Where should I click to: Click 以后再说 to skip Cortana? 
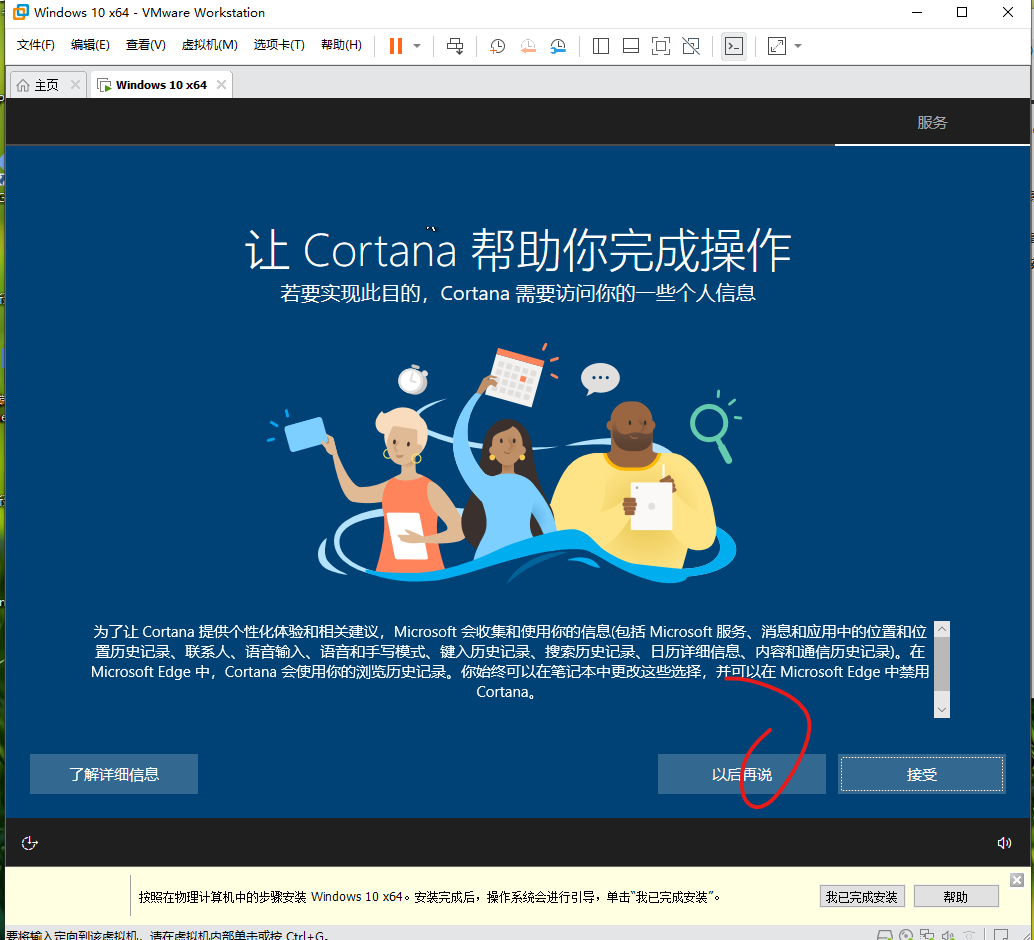click(742, 774)
